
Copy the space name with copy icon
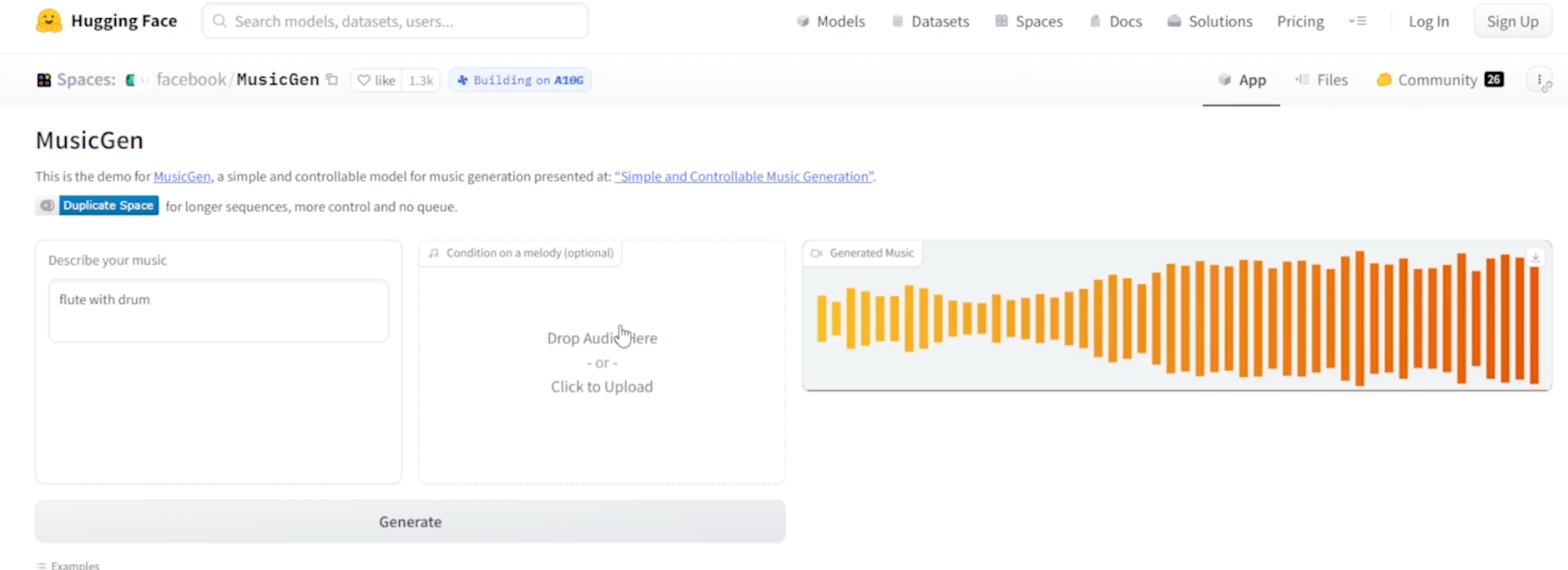pos(332,80)
